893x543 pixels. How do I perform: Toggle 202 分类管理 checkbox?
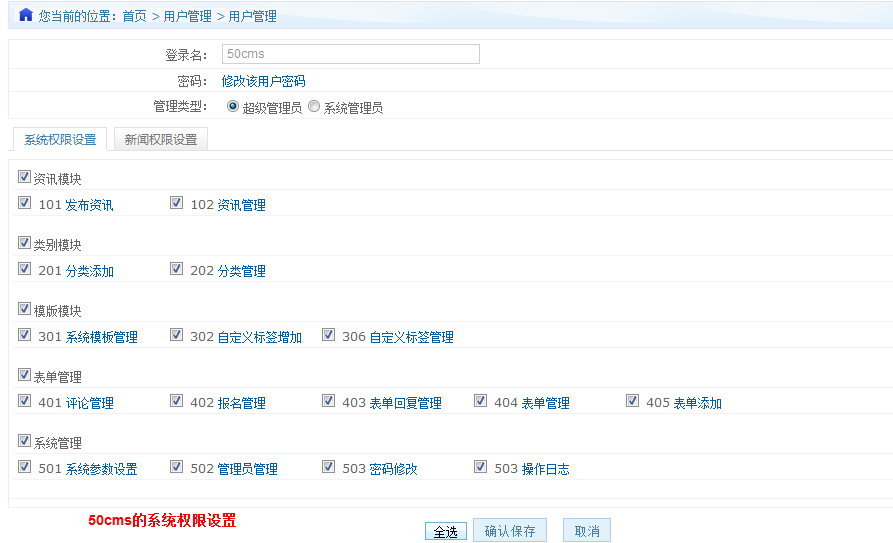pos(176,269)
